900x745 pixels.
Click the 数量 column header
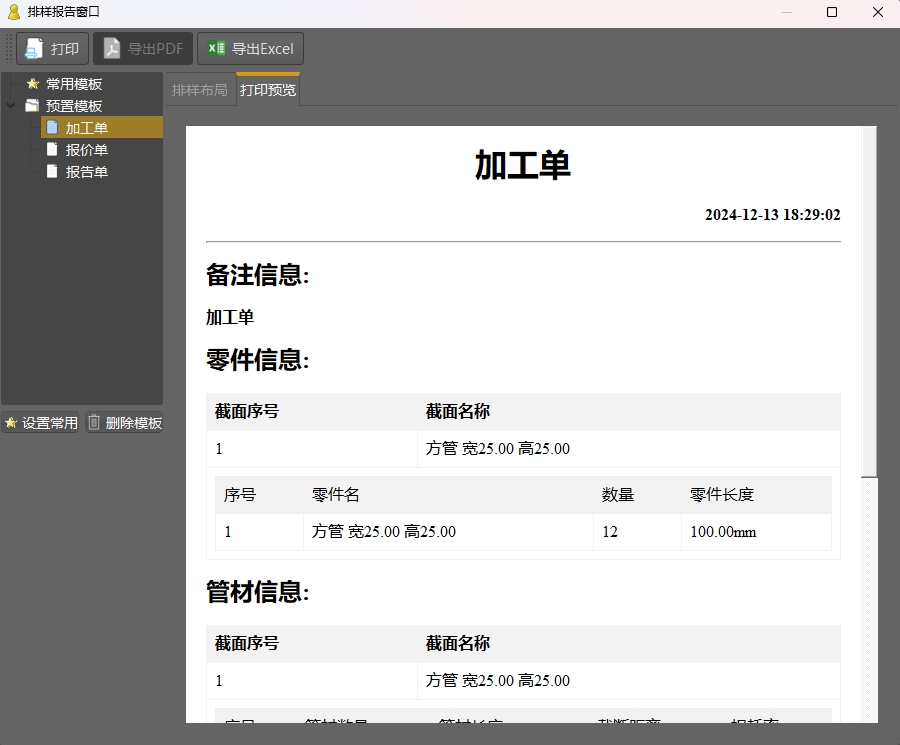[x=618, y=495]
